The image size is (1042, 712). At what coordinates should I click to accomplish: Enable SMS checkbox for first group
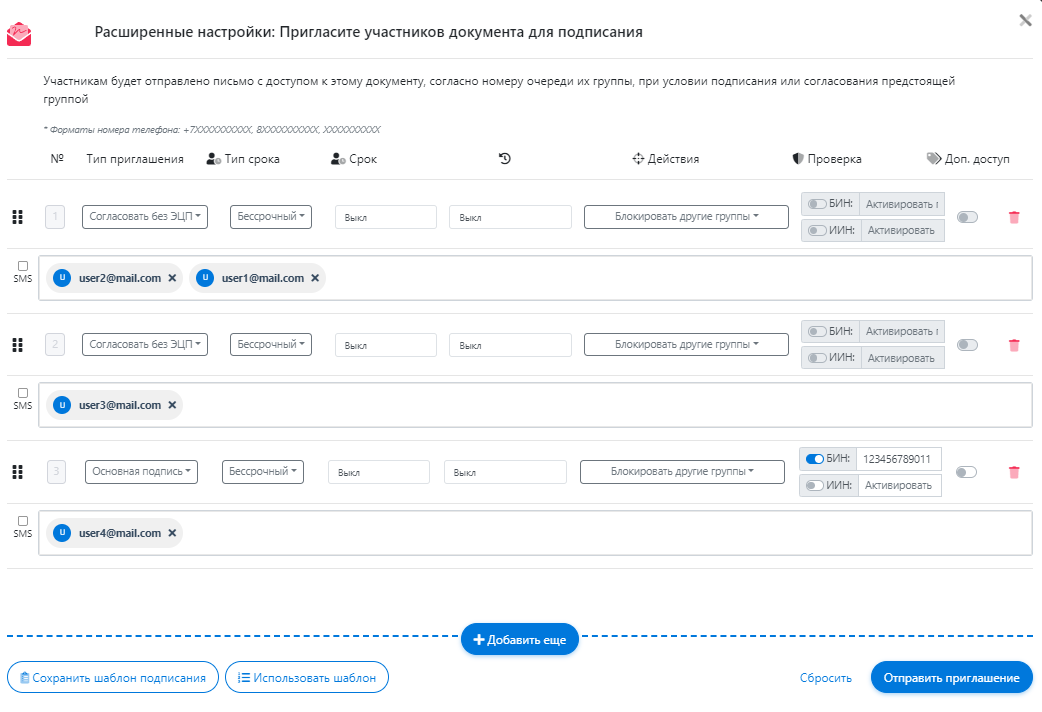23,266
